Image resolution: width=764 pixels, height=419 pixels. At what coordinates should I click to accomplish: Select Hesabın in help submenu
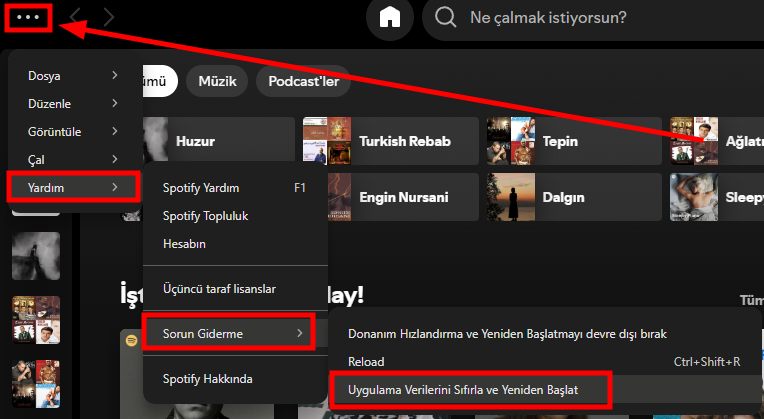click(235, 244)
